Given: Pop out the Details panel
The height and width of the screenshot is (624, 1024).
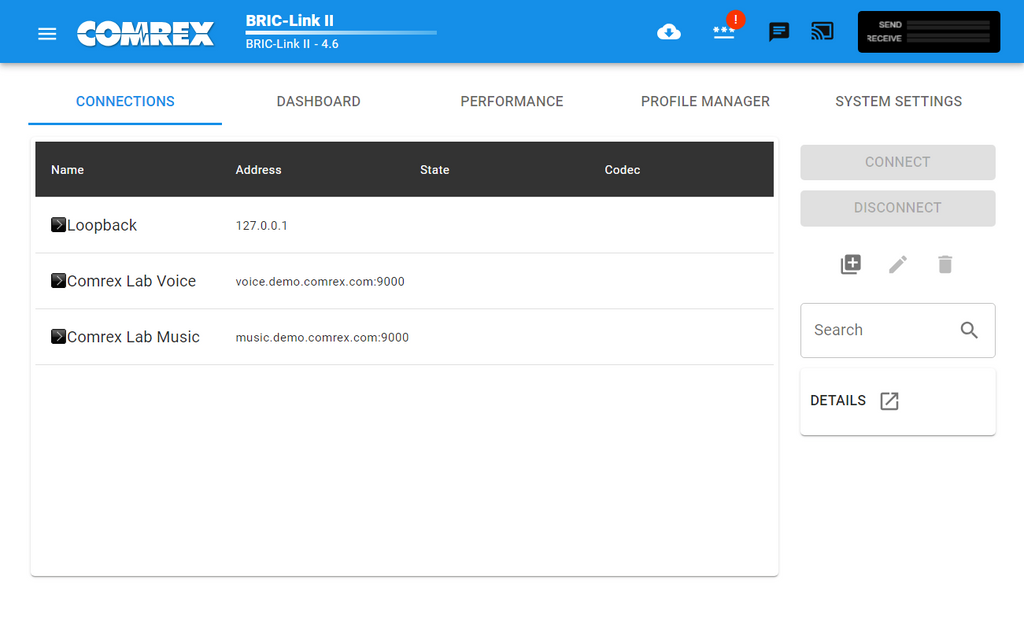Looking at the screenshot, I should 889,401.
